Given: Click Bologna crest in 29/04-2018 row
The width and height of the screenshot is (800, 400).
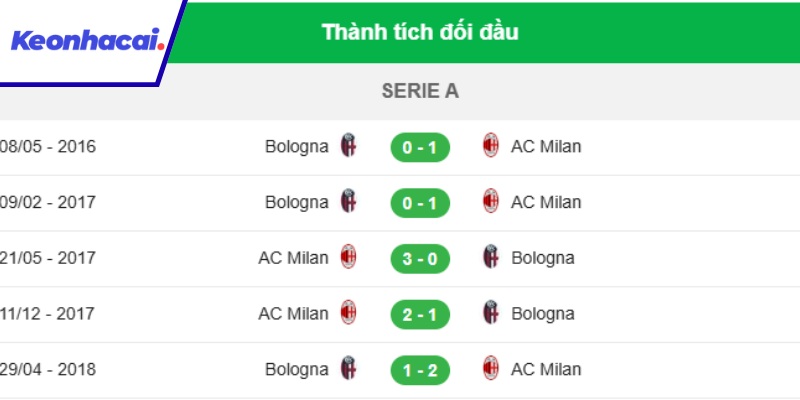Looking at the screenshot, I should [348, 369].
